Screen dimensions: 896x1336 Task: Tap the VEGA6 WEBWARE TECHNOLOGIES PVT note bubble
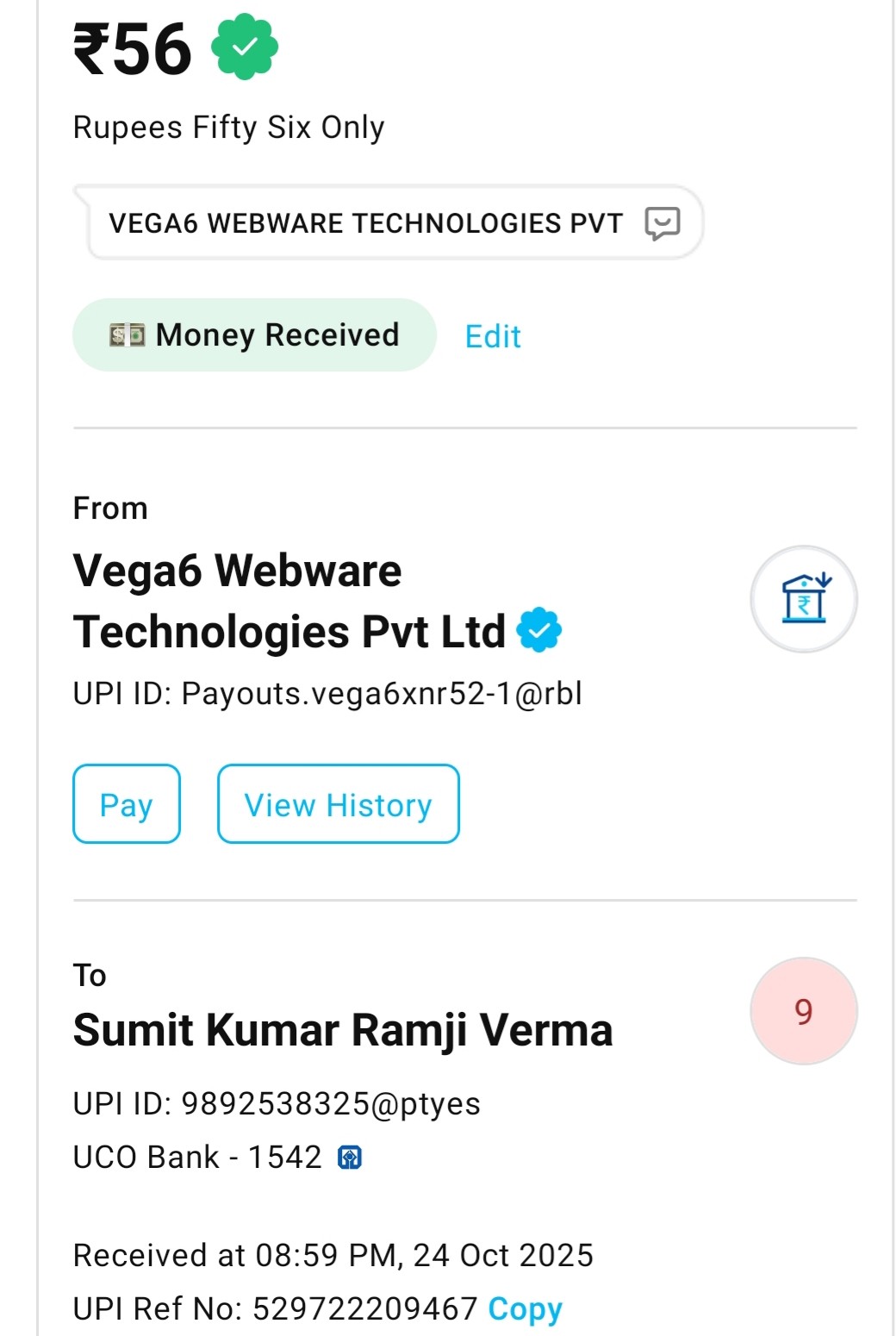[x=365, y=223]
